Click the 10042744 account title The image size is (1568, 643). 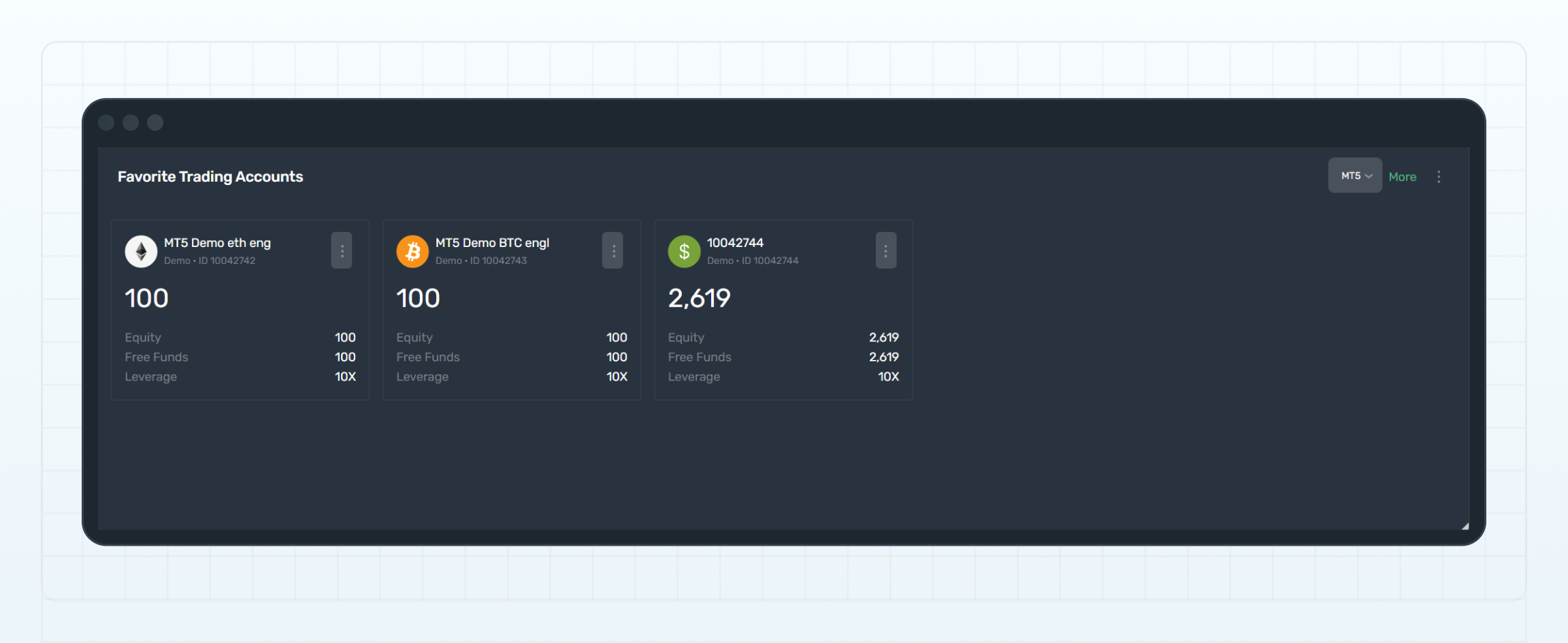[735, 243]
